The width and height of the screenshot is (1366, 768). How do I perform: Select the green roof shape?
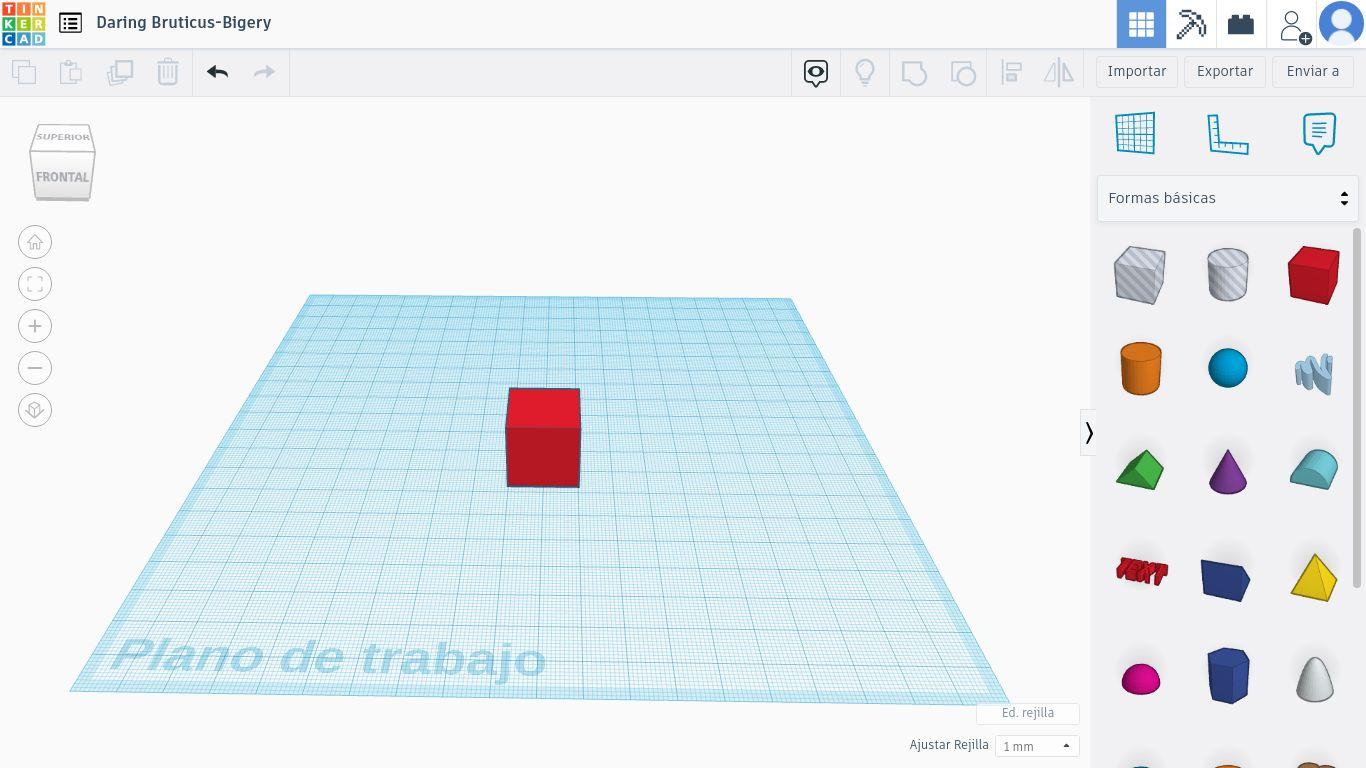[x=1140, y=470]
